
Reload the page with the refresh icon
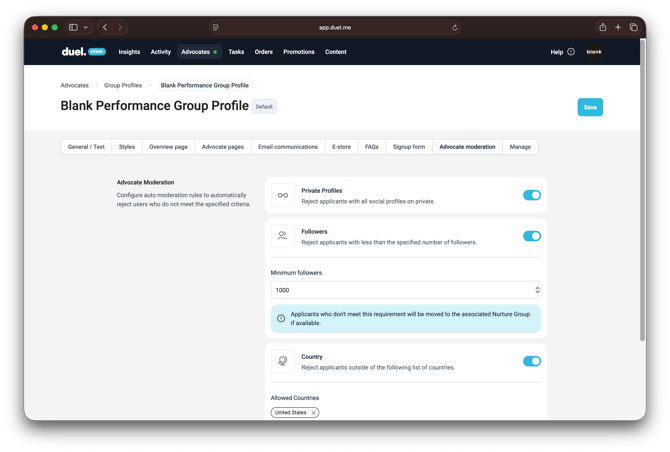pos(455,28)
